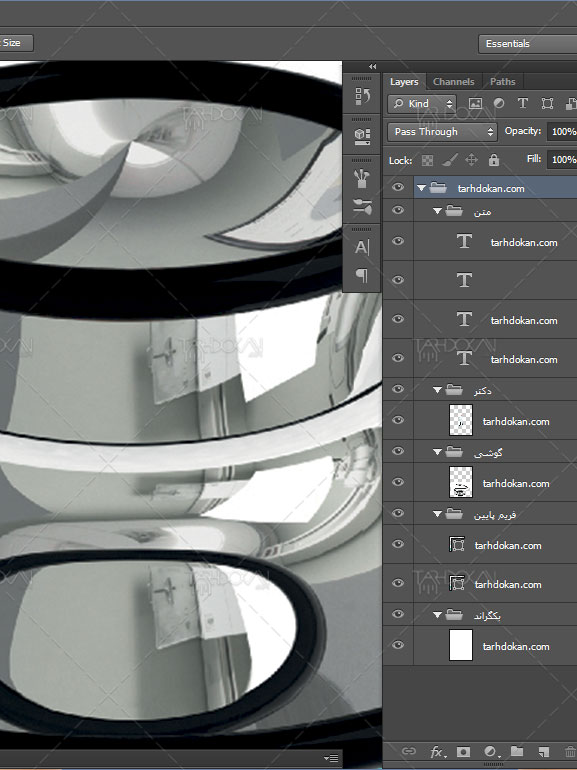Screen dimensions: 577x770
Task: Open the Pass Through blend mode dropdown
Action: [442, 132]
